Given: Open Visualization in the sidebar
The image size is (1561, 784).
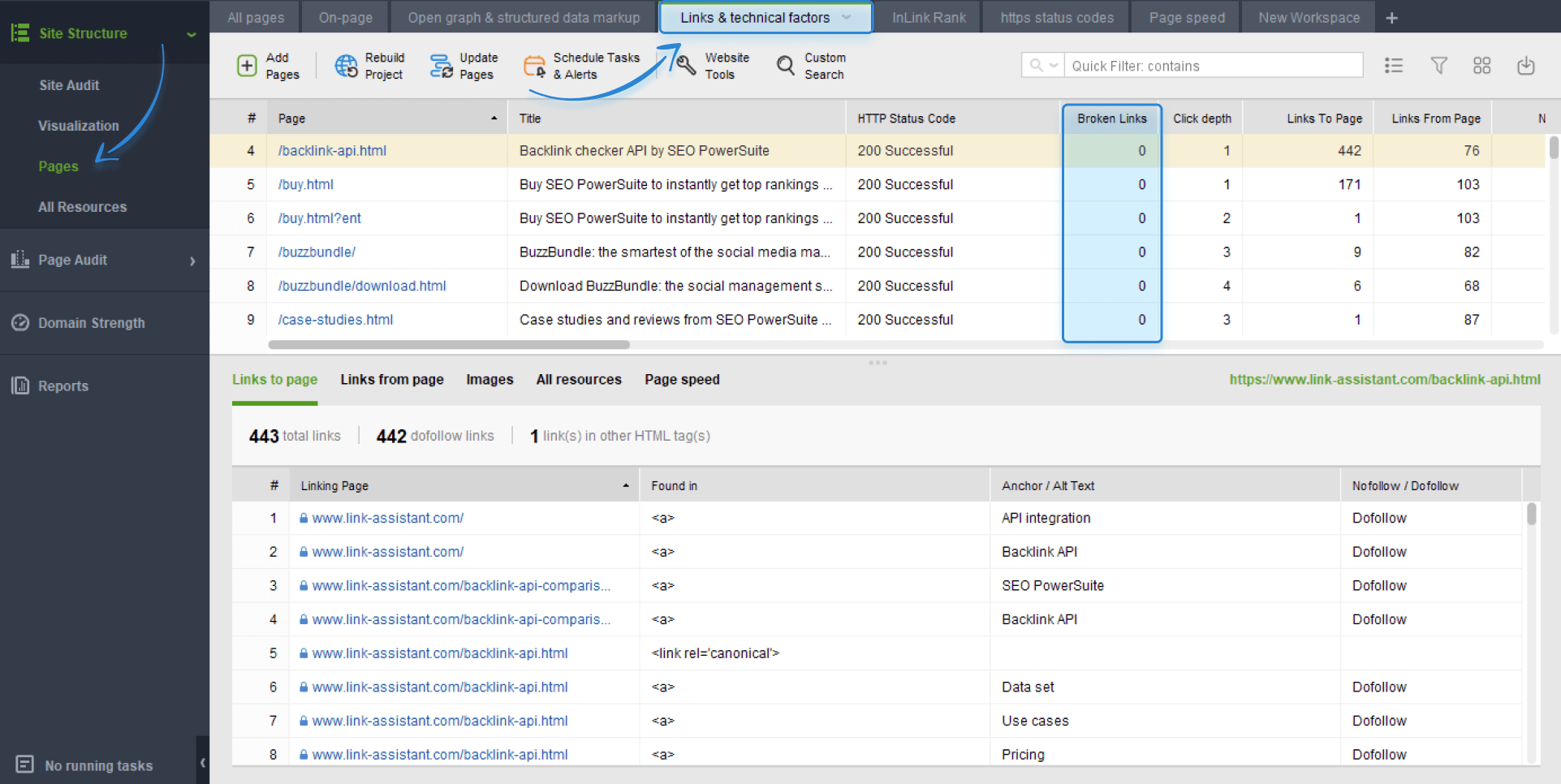Looking at the screenshot, I should coord(78,126).
